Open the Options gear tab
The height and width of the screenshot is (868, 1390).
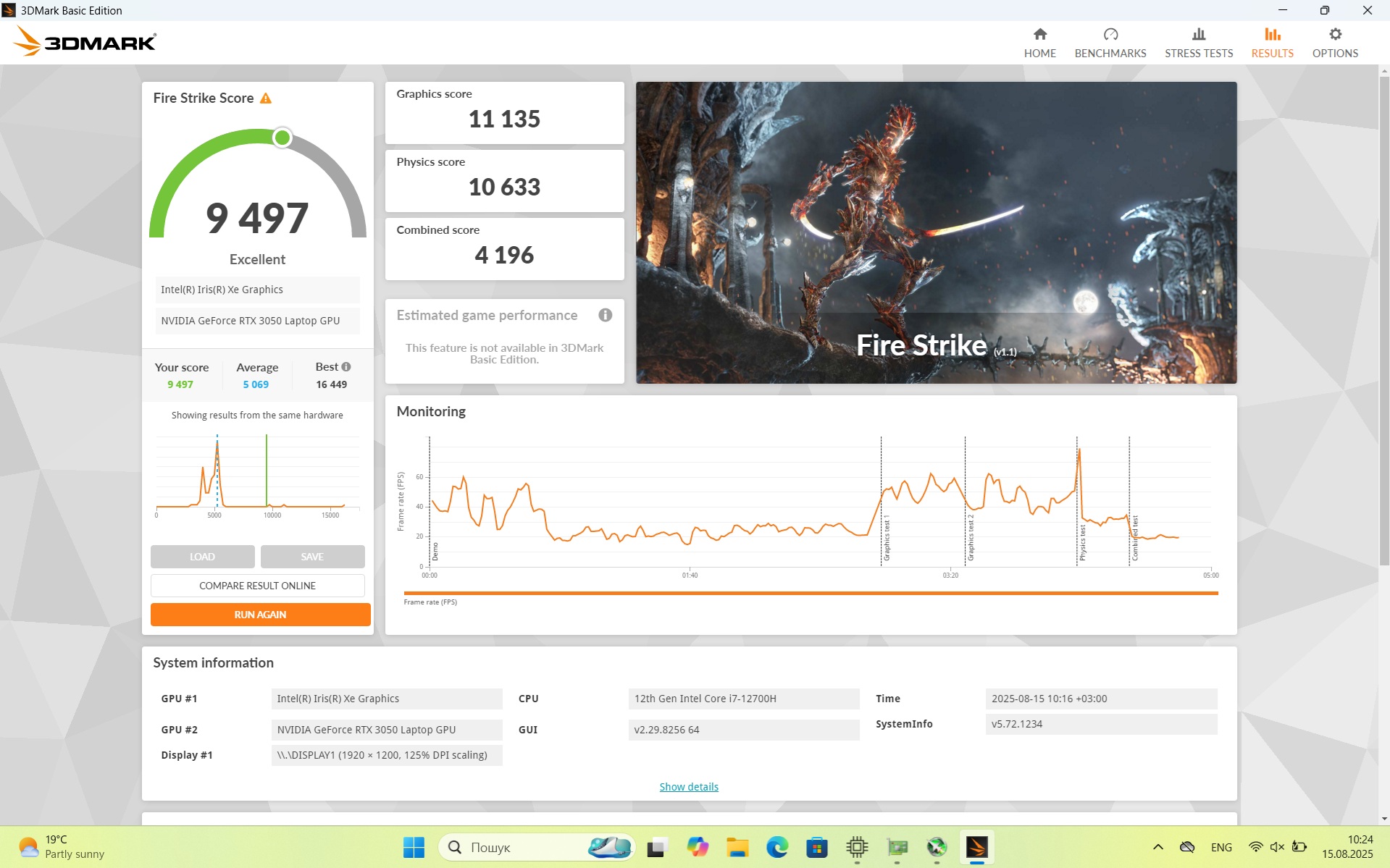pos(1335,43)
